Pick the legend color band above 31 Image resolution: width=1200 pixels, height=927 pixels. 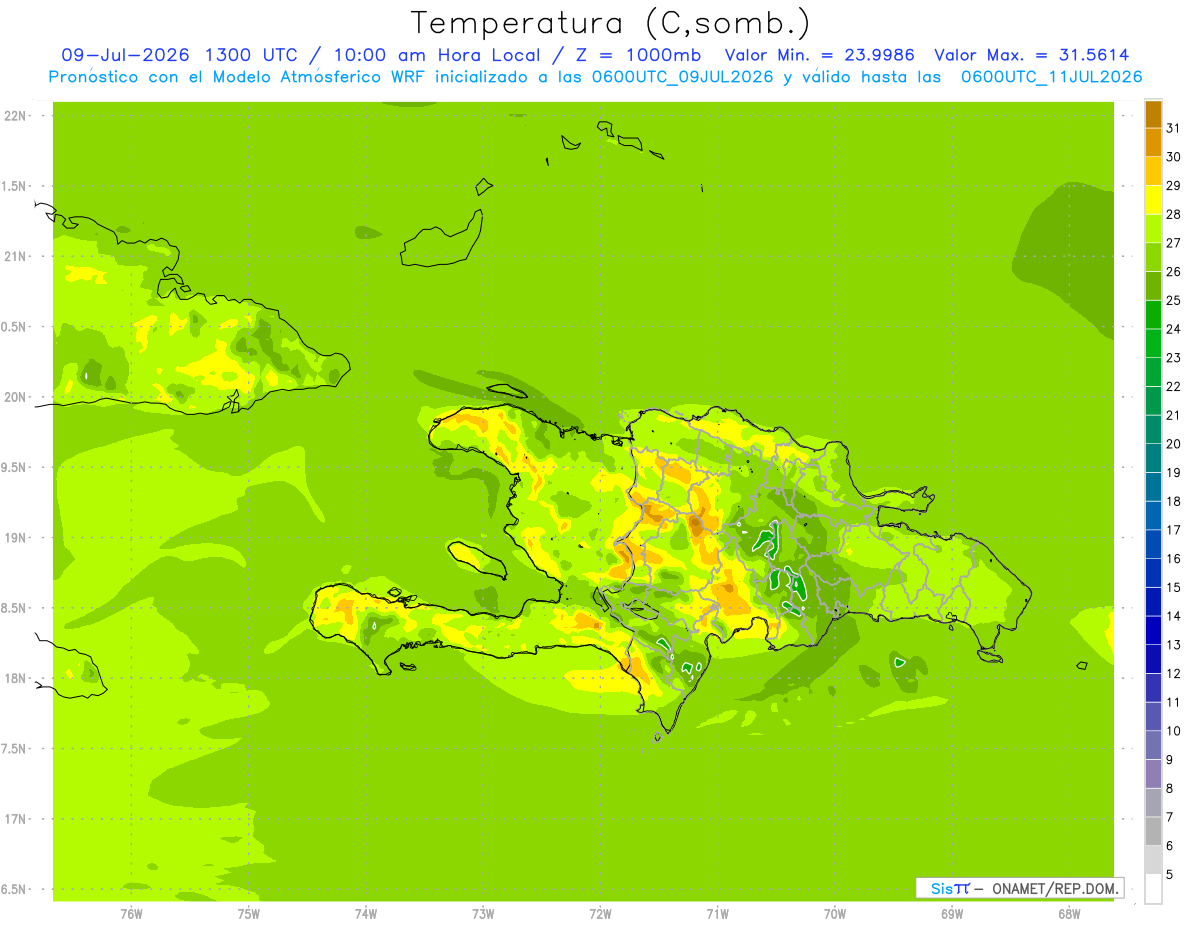point(1153,114)
